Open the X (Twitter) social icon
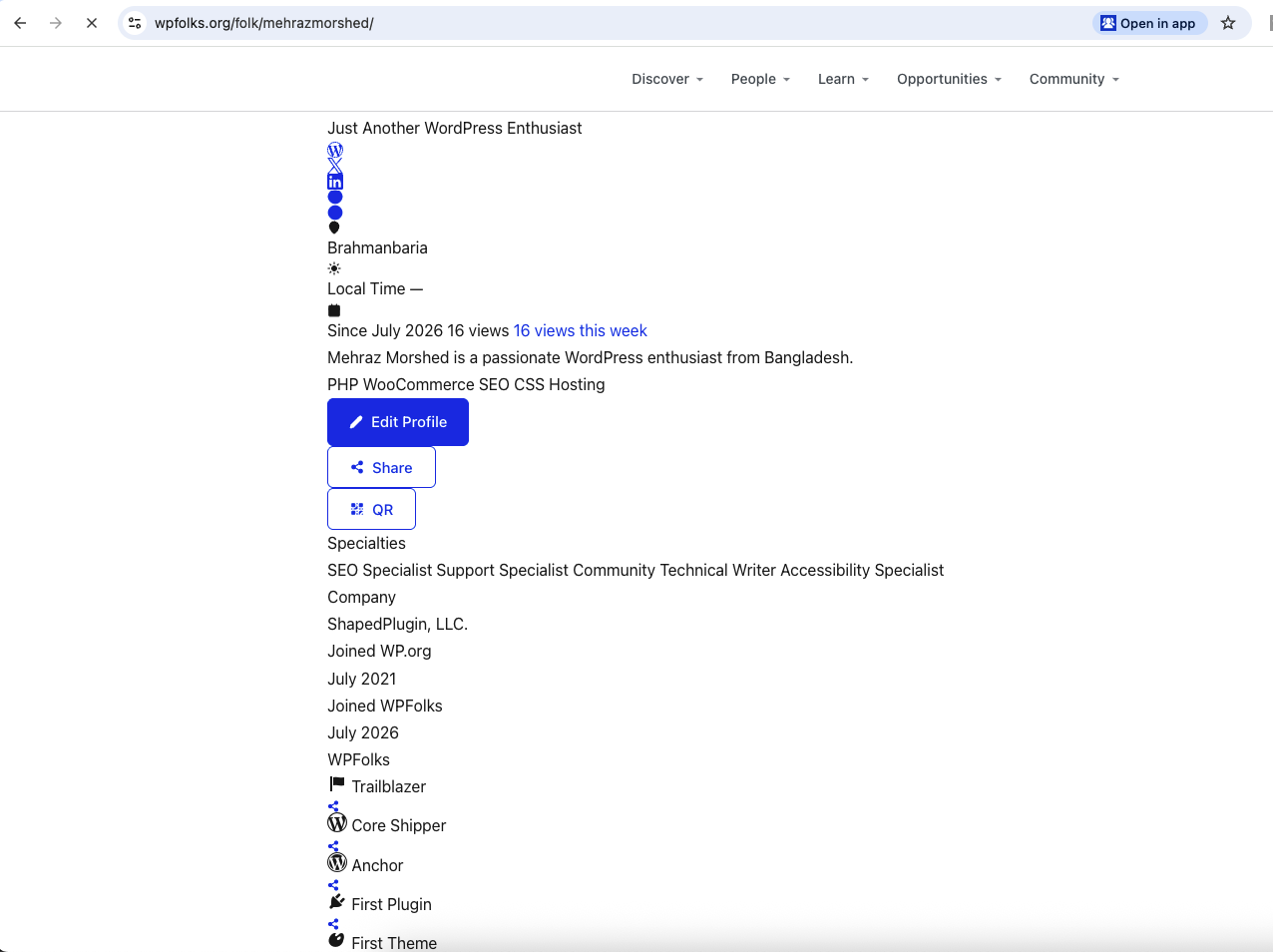Viewport: 1273px width, 952px height. (x=335, y=166)
